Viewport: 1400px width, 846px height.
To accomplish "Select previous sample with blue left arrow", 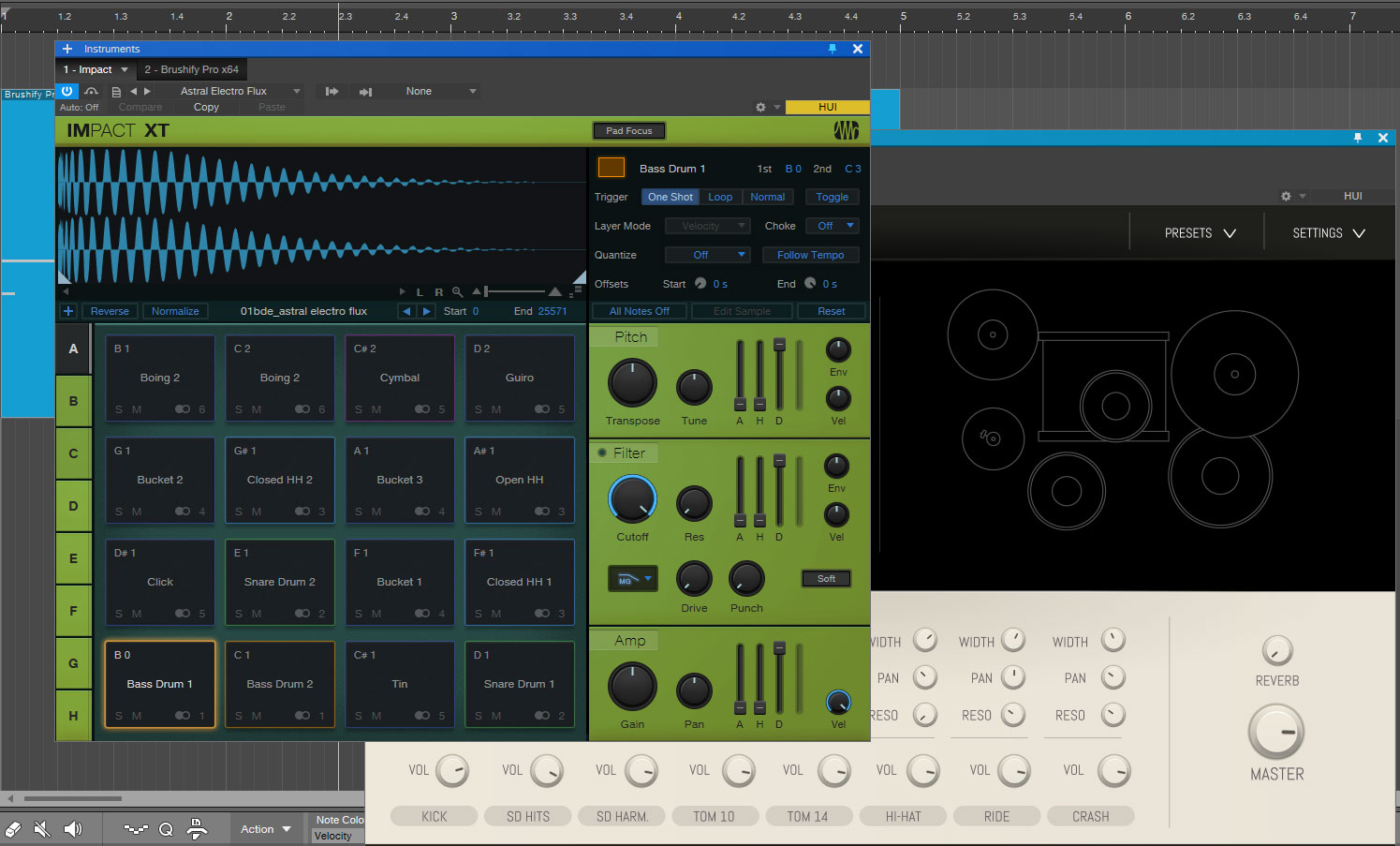I will click(x=406, y=311).
